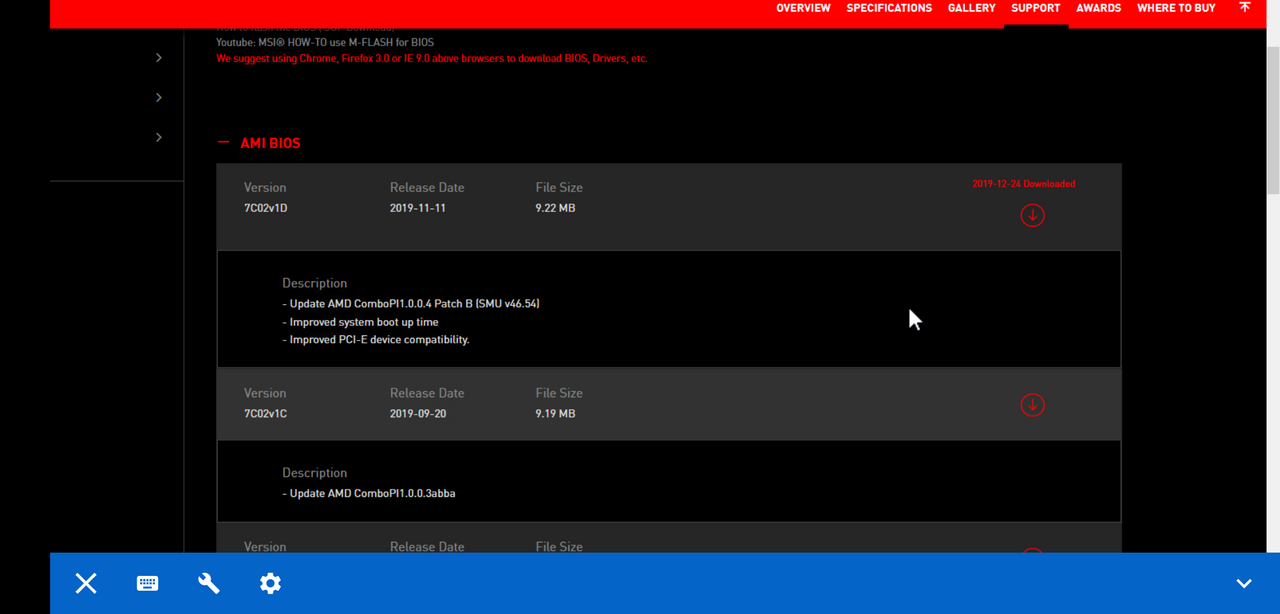Select version text 7C02v1C
The height and width of the screenshot is (614, 1280).
click(x=265, y=413)
